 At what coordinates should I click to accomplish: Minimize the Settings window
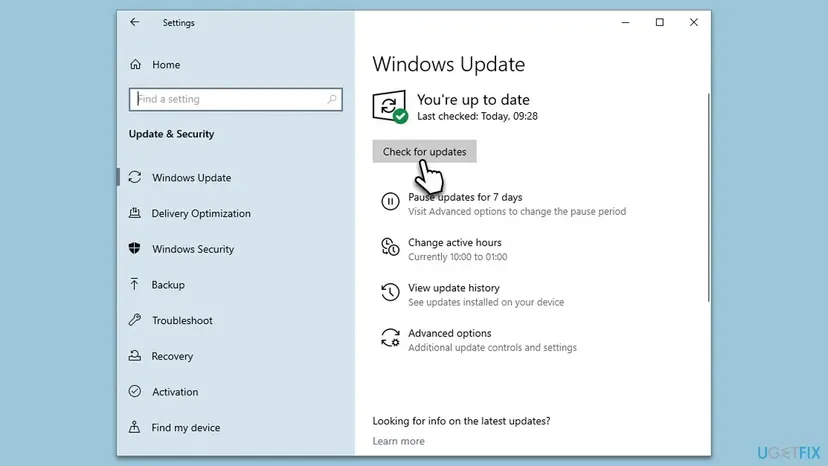click(625, 22)
